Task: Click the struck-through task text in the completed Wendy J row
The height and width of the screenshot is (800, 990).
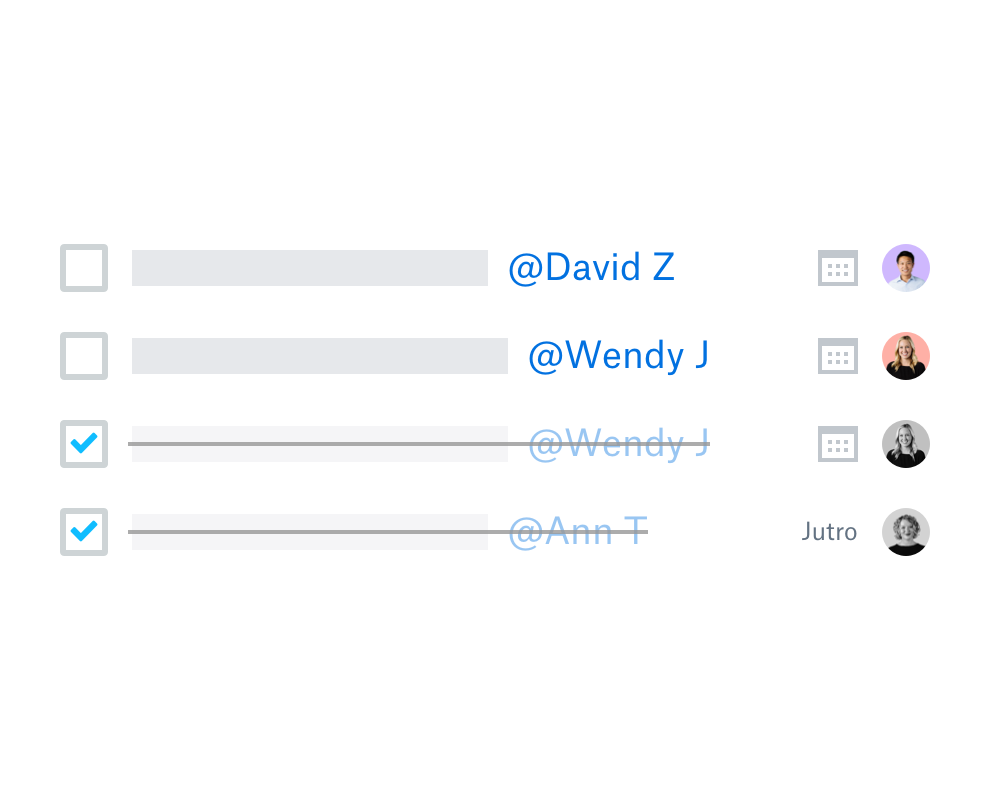Action: (x=319, y=444)
